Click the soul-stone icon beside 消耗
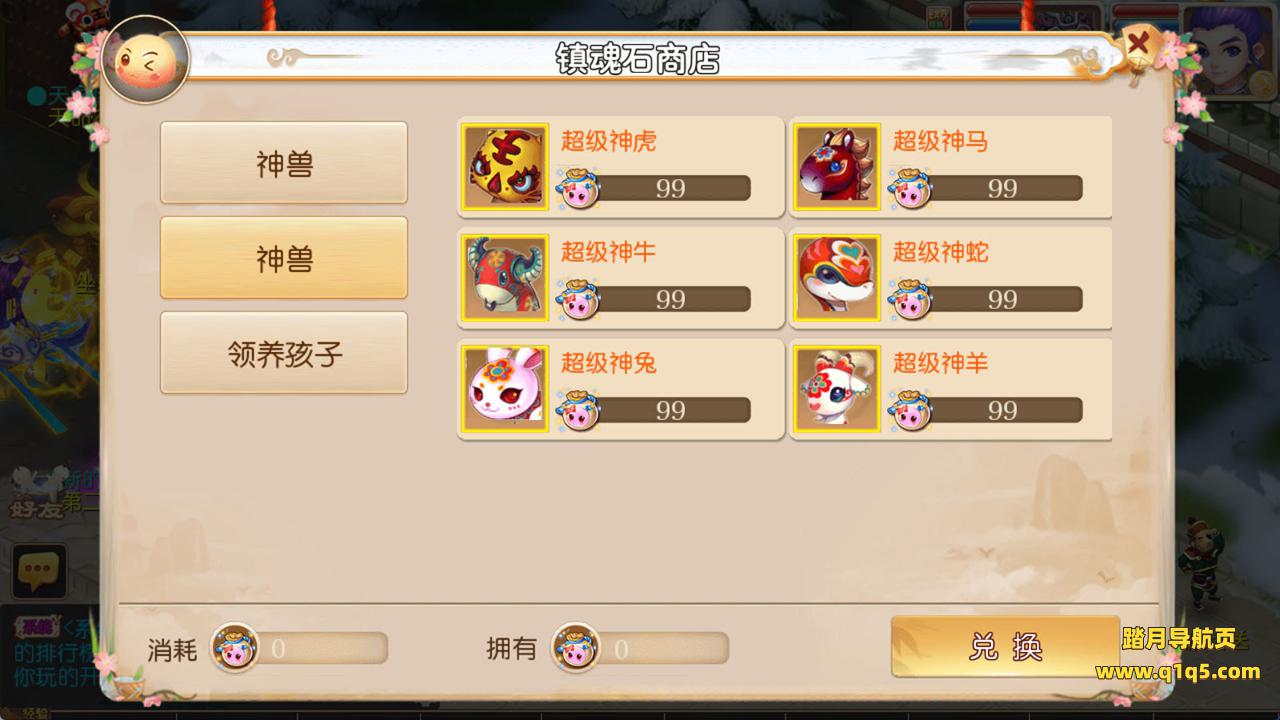The width and height of the screenshot is (1280, 720). click(234, 648)
